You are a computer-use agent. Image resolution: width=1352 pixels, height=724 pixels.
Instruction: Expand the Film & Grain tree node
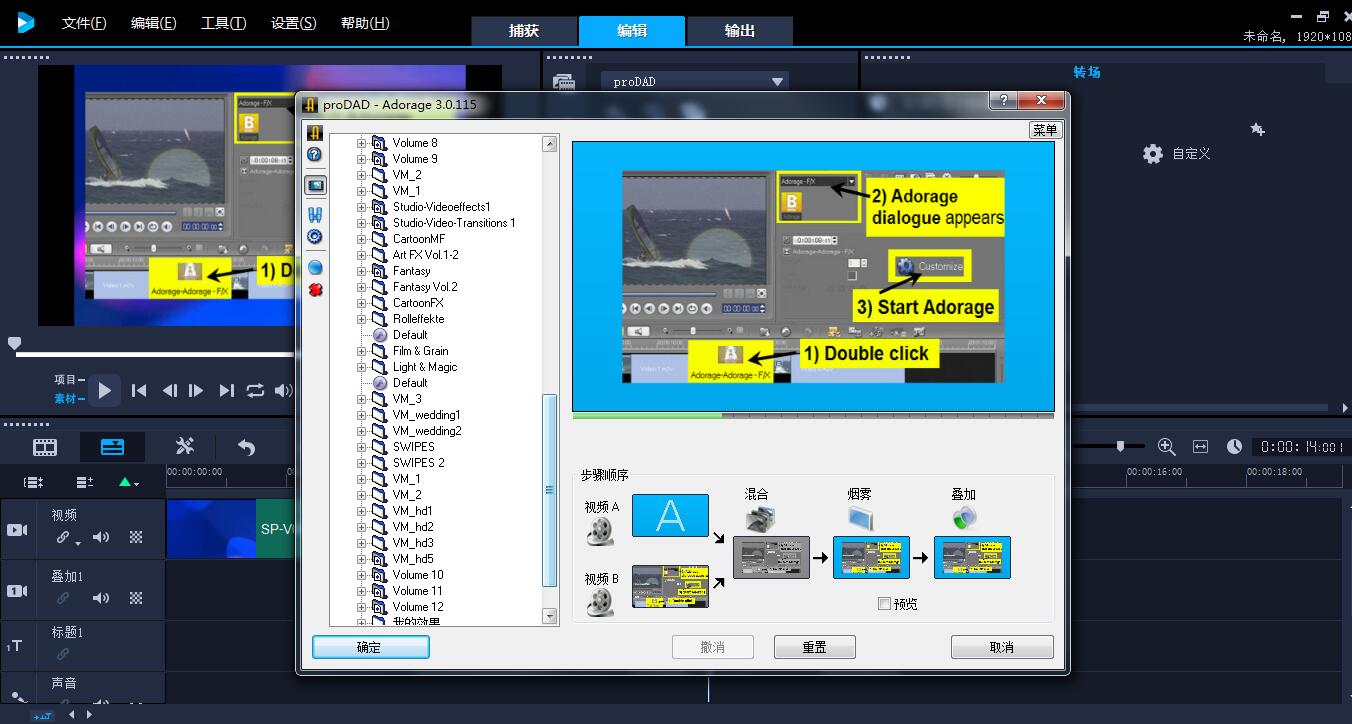pyautogui.click(x=362, y=351)
